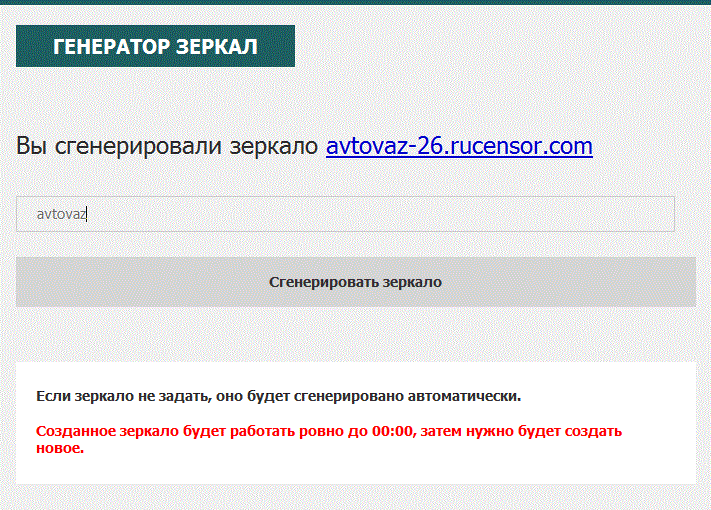Focus the mirror name input field
The height and width of the screenshot is (510, 711).
[345, 214]
